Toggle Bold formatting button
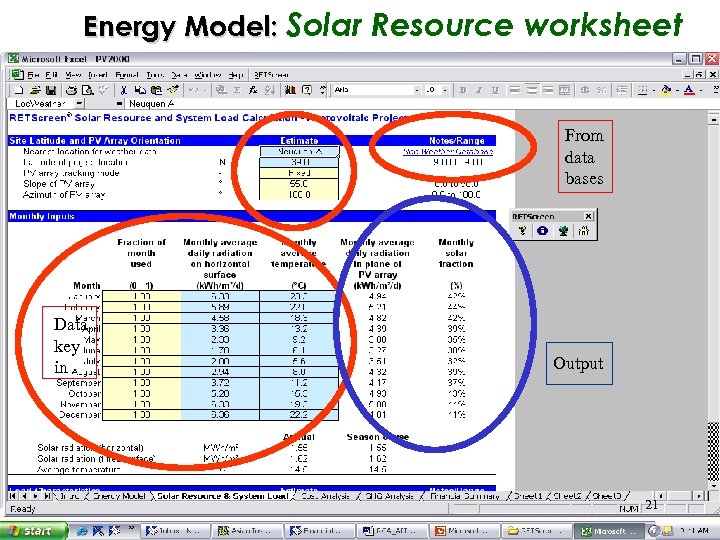 [463, 90]
